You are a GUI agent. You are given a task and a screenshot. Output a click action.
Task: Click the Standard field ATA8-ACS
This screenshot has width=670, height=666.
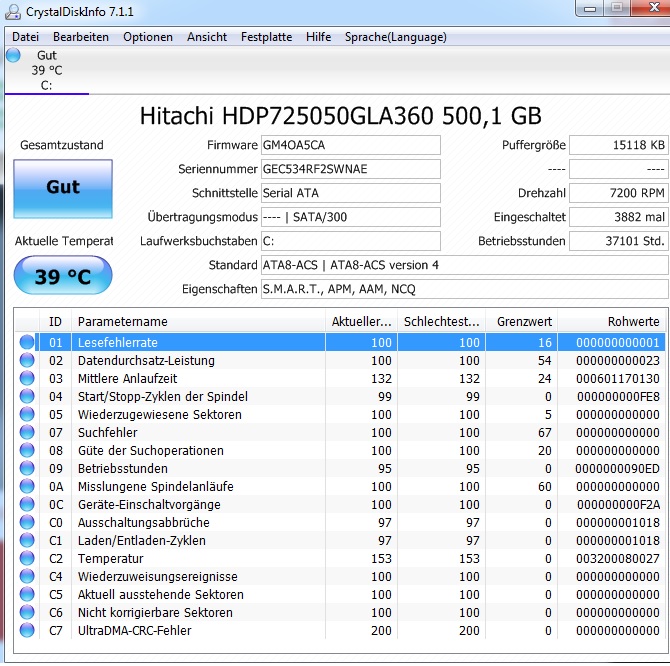click(464, 265)
